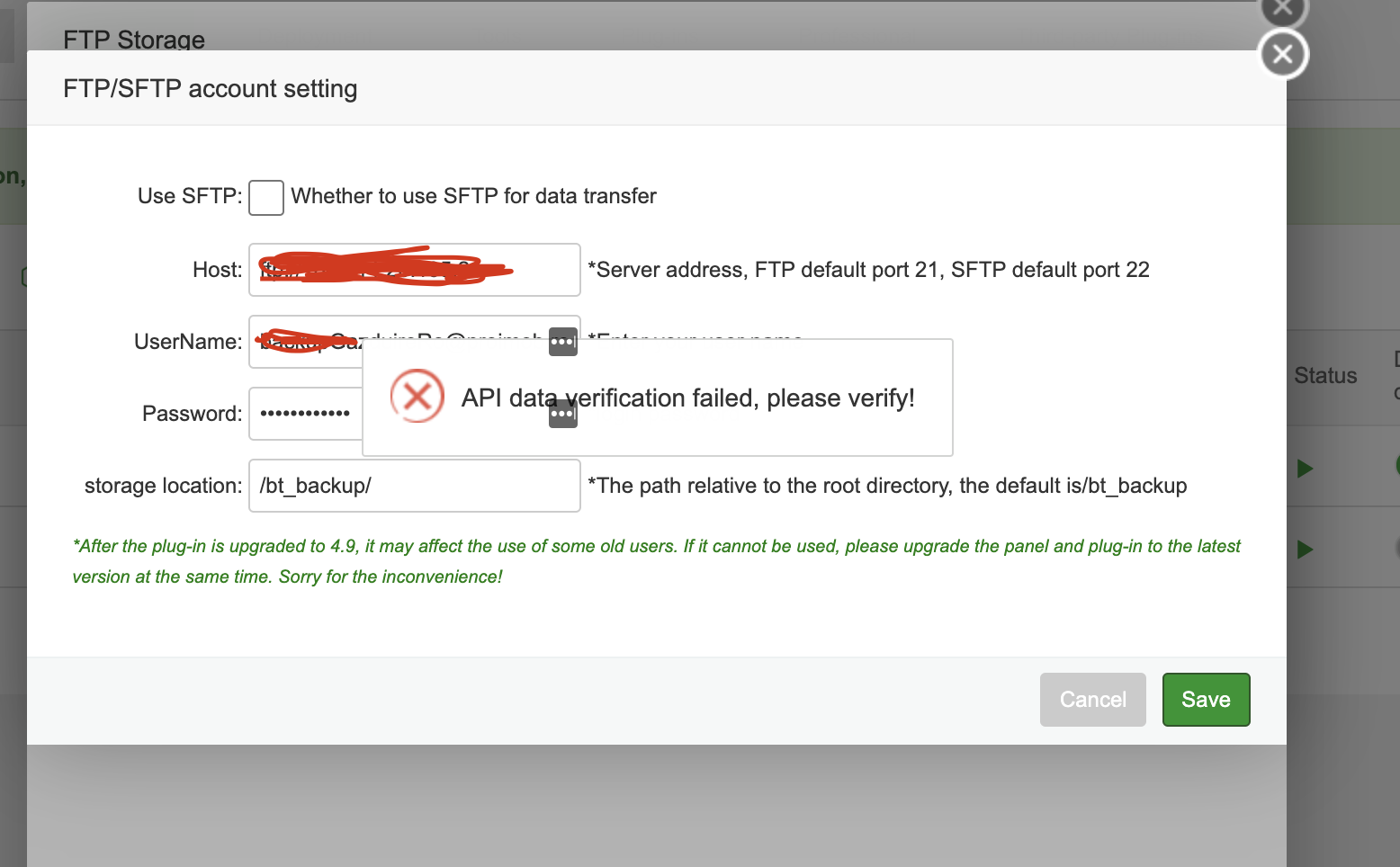
Task: Click the Status column header
Action: coord(1324,376)
